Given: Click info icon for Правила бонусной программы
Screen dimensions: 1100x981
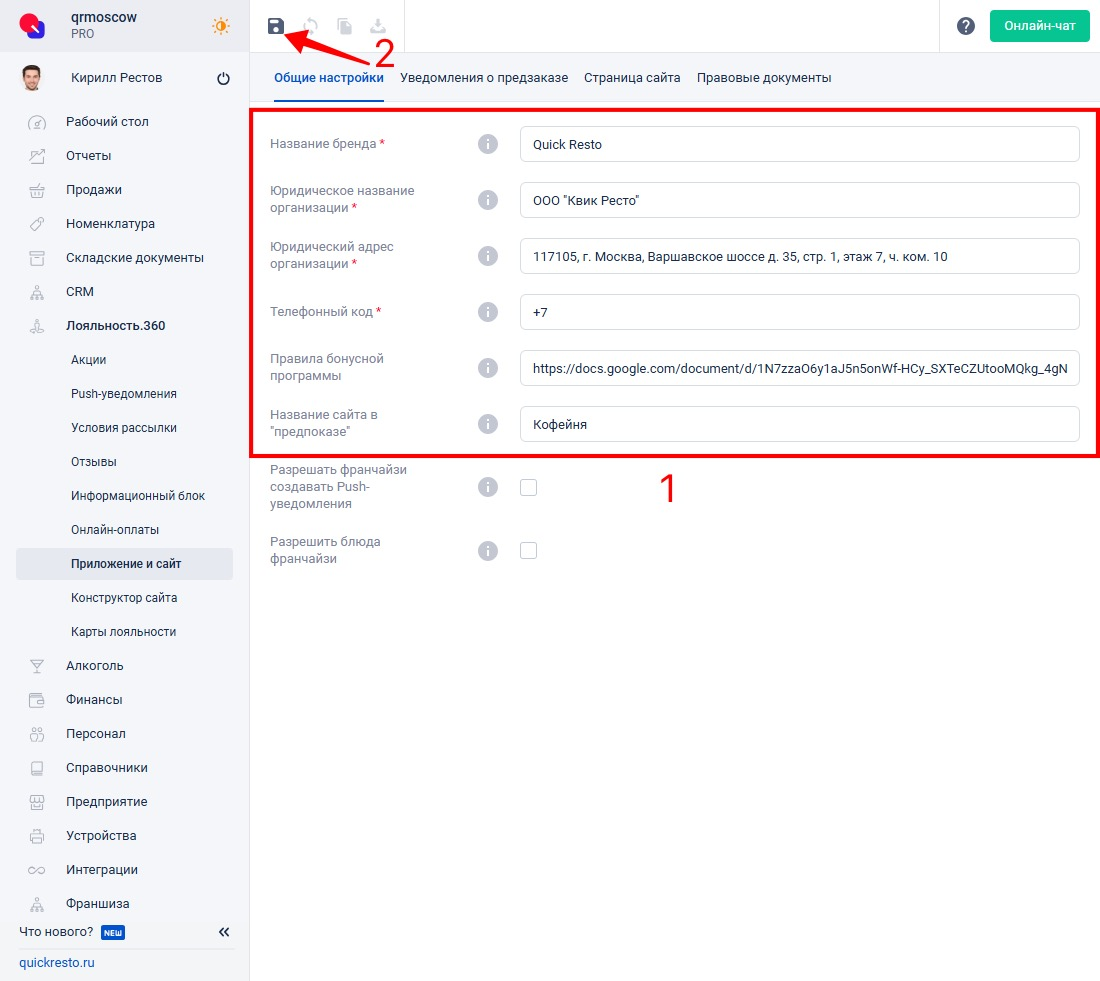Looking at the screenshot, I should click(487, 368).
